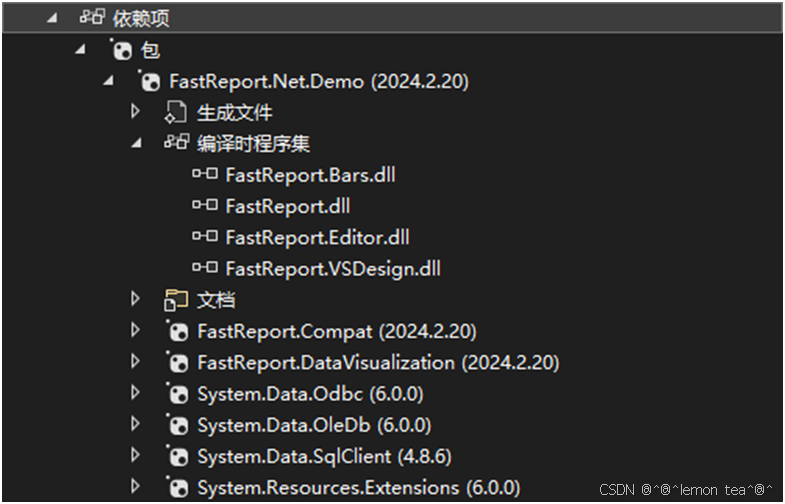Expand System.Data.OleDb package arrow
Image resolution: width=785 pixels, height=504 pixels.
(135, 424)
